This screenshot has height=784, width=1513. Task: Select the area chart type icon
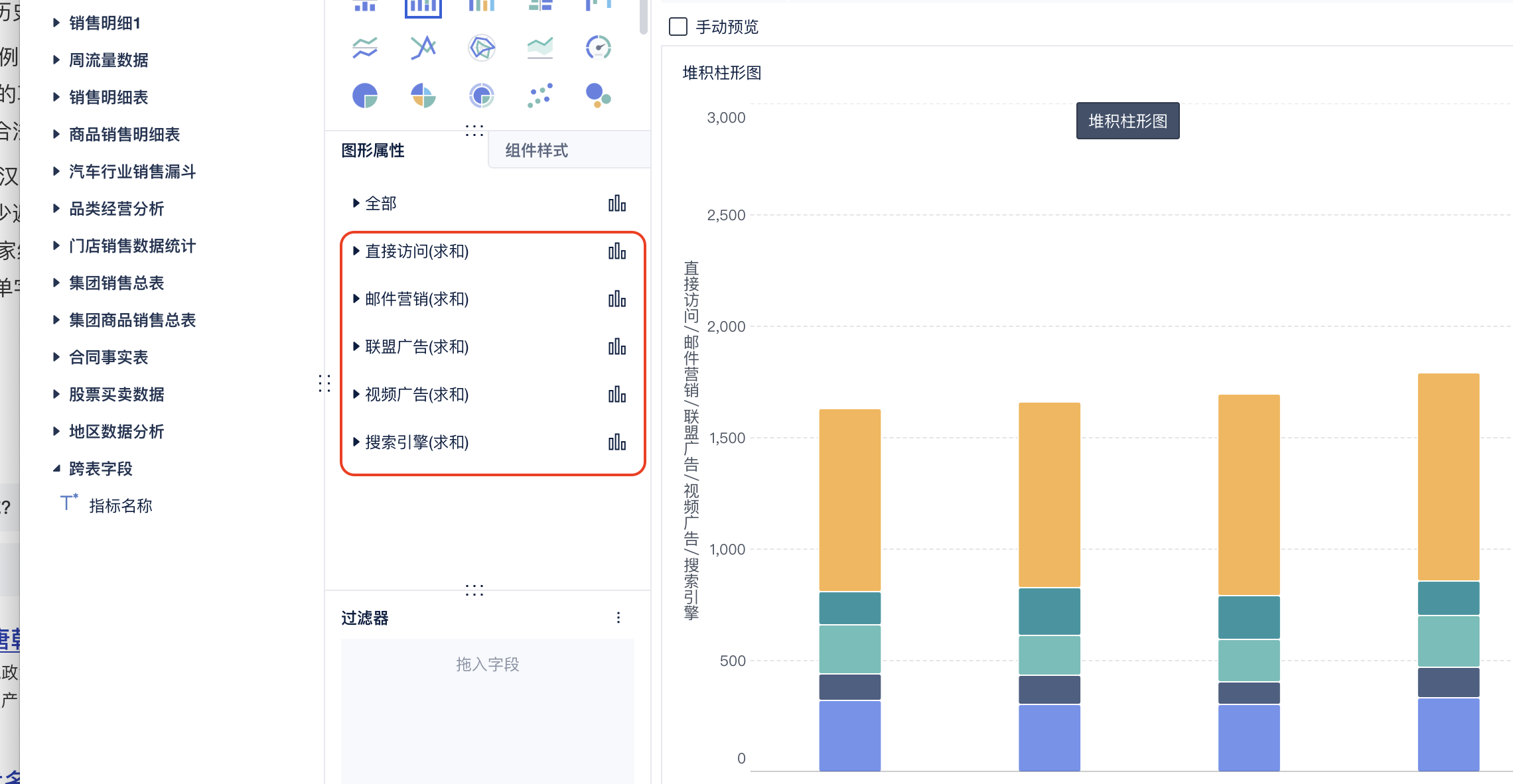click(x=540, y=48)
